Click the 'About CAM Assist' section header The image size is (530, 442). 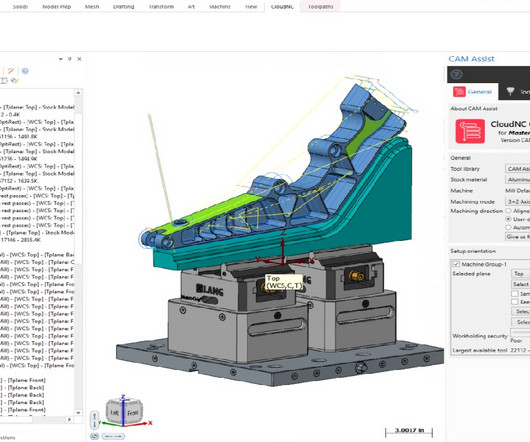pyautogui.click(x=474, y=108)
